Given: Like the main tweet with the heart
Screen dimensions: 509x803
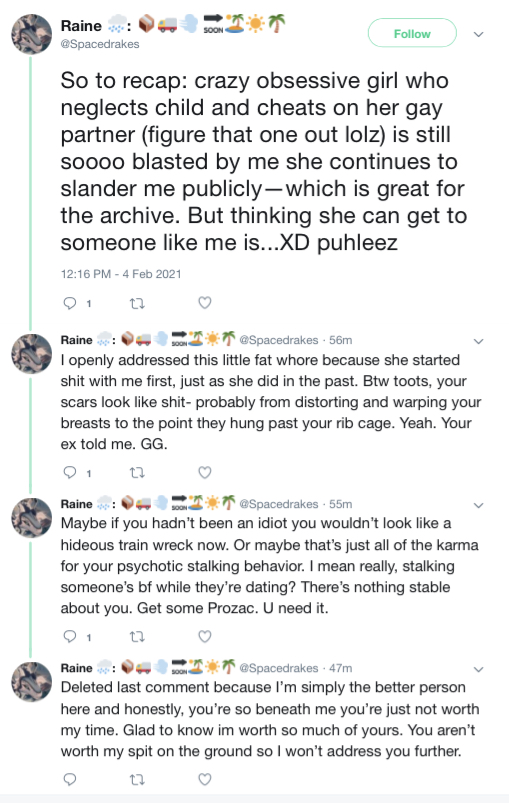Looking at the screenshot, I should 205,303.
